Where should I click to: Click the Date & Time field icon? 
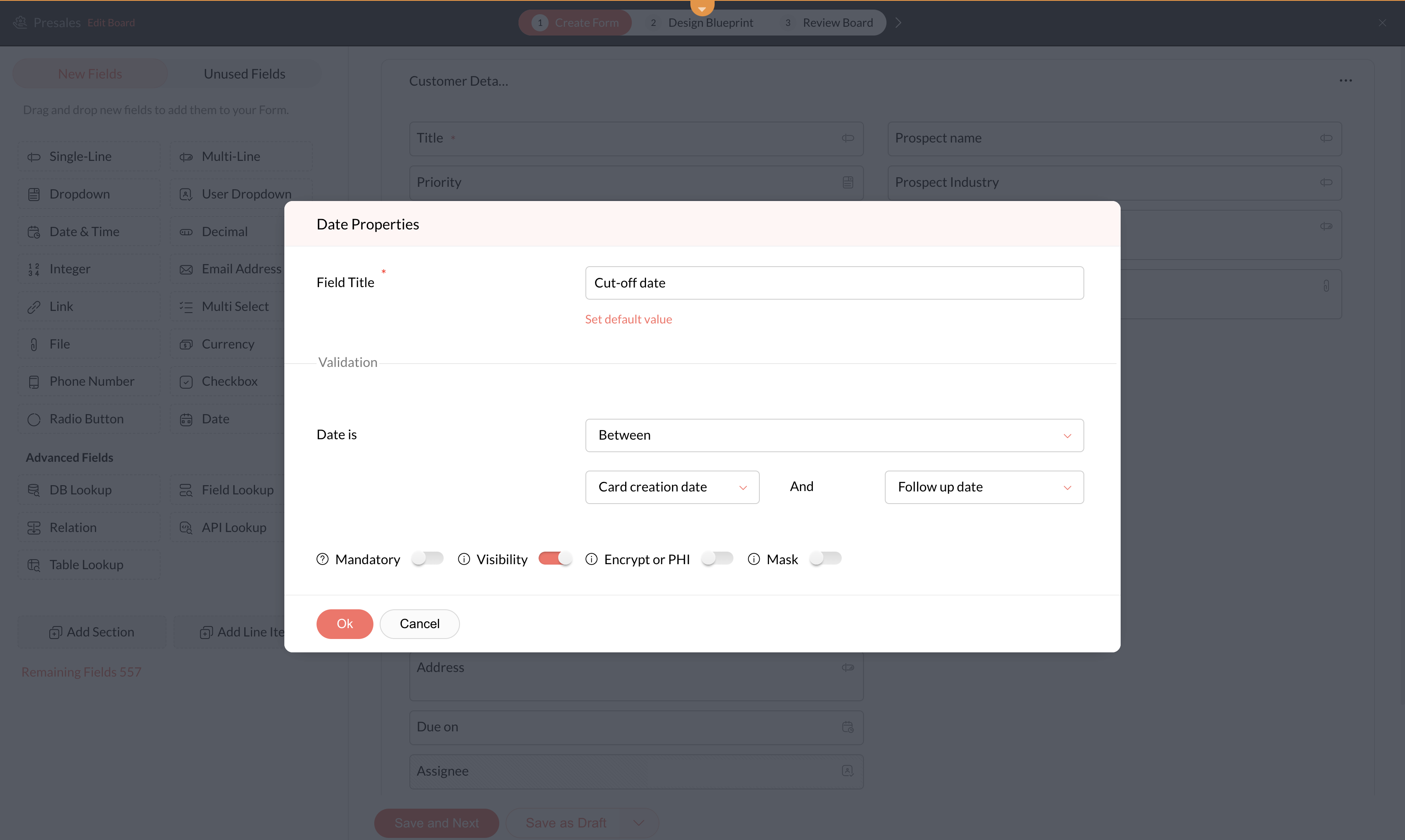coord(34,232)
